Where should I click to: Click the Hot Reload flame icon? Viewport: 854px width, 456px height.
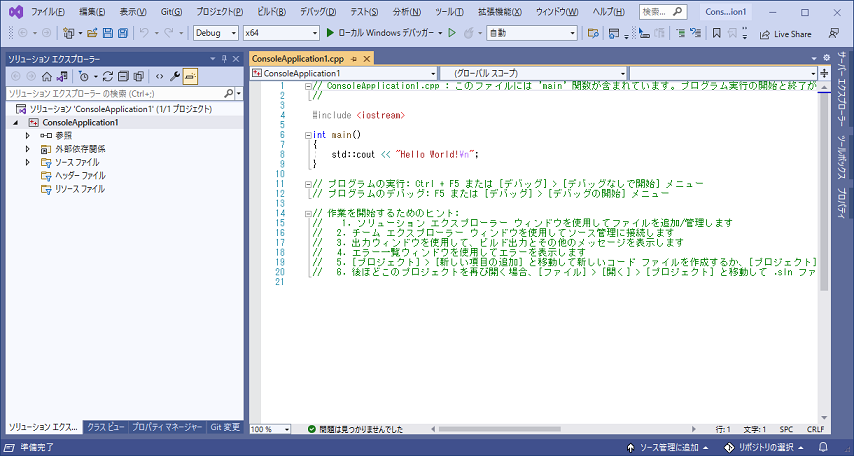click(468, 33)
